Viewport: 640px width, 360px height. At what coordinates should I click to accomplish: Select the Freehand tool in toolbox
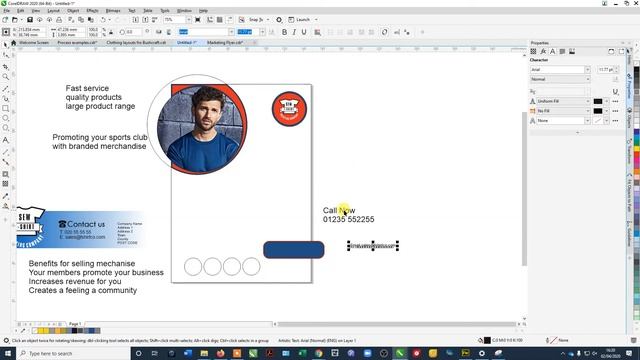point(5,88)
